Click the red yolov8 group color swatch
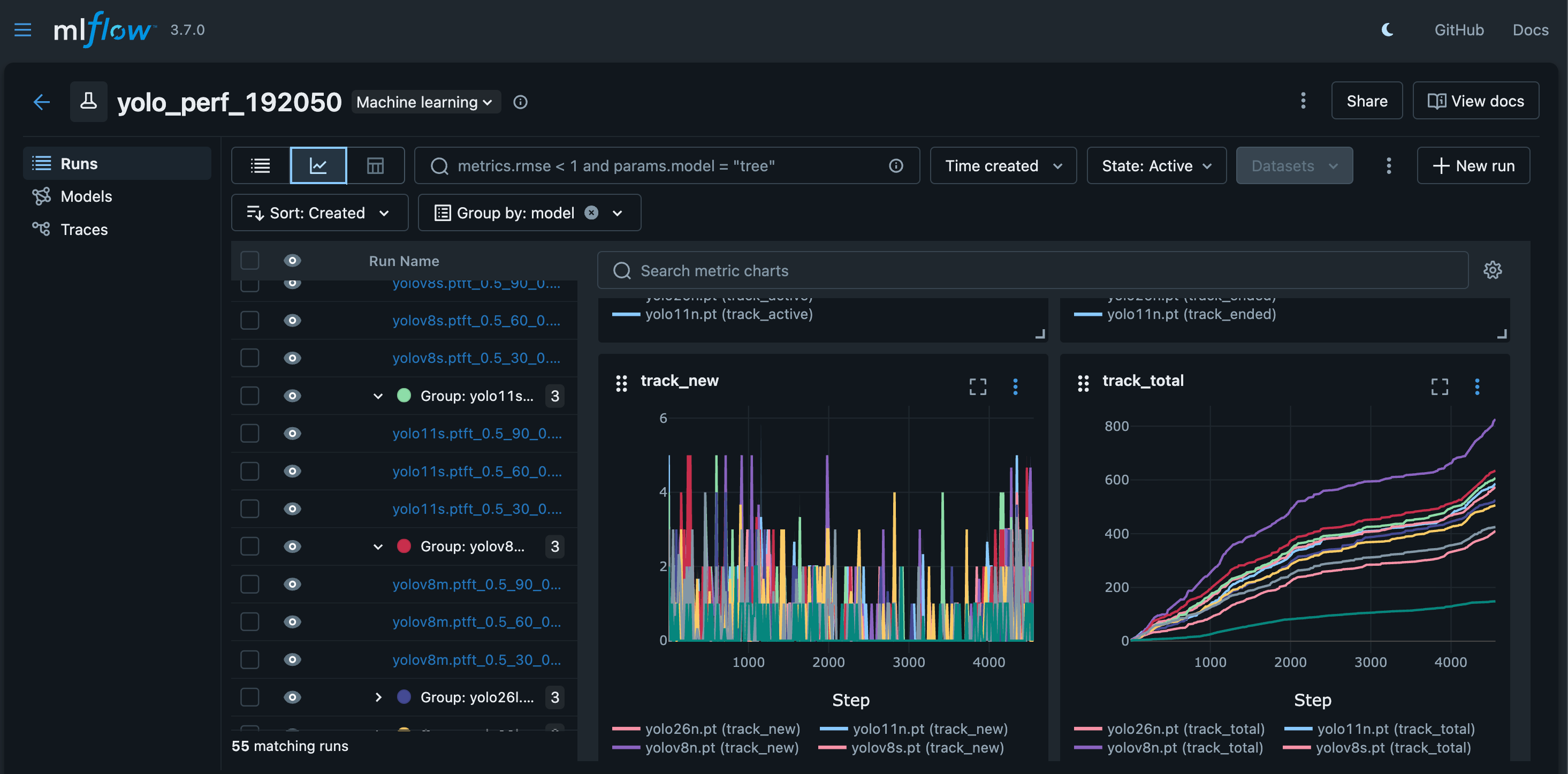Image resolution: width=1568 pixels, height=774 pixels. pyautogui.click(x=404, y=547)
